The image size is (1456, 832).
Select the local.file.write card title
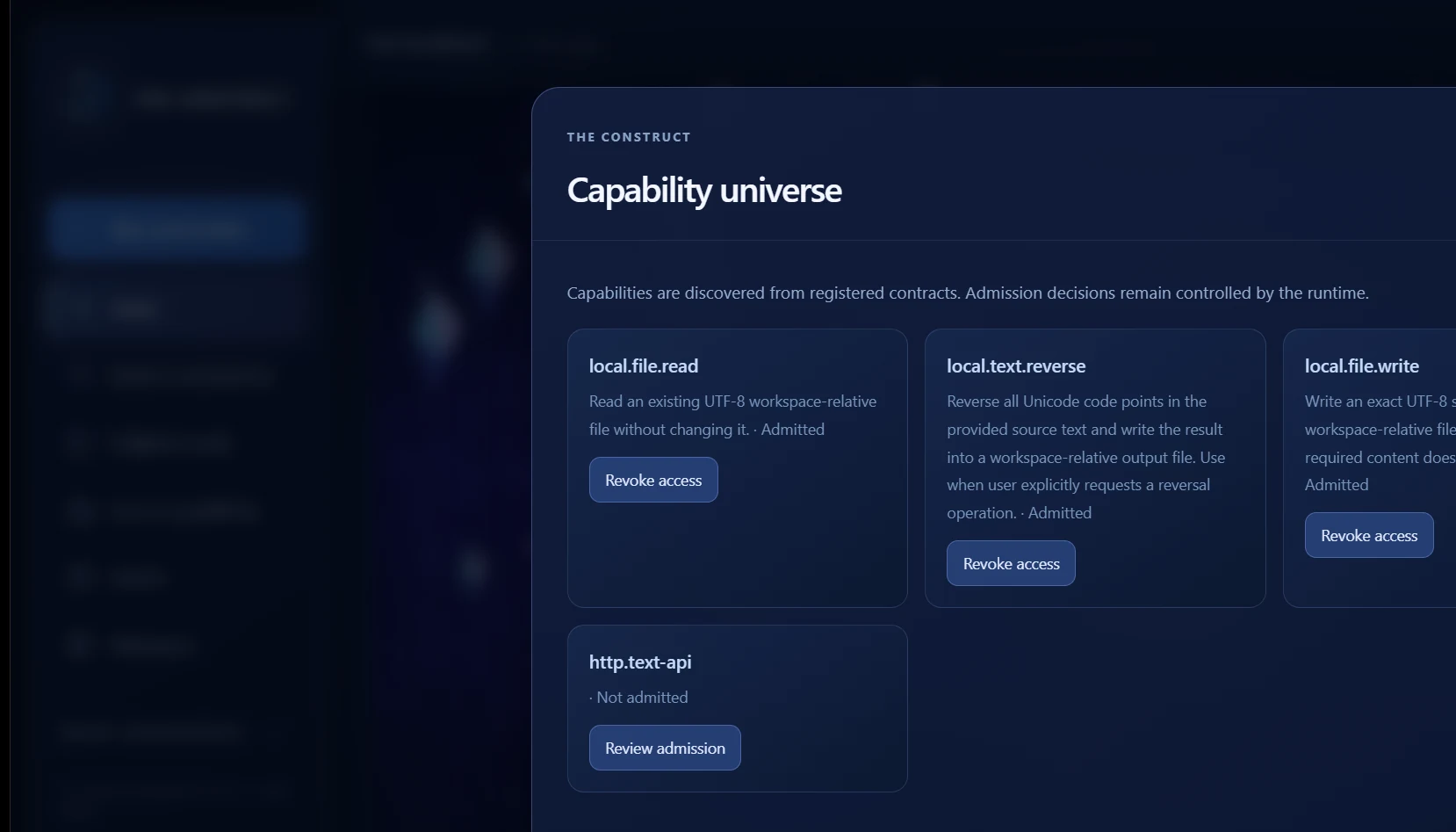(1362, 365)
